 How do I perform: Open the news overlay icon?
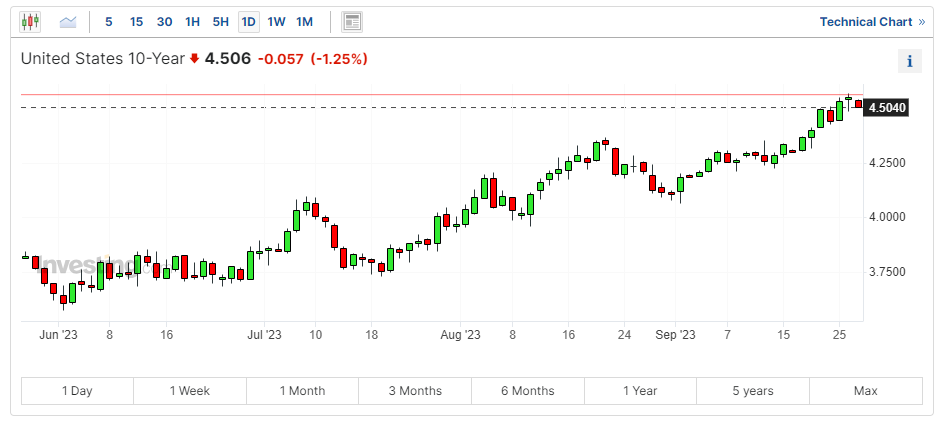pyautogui.click(x=352, y=21)
